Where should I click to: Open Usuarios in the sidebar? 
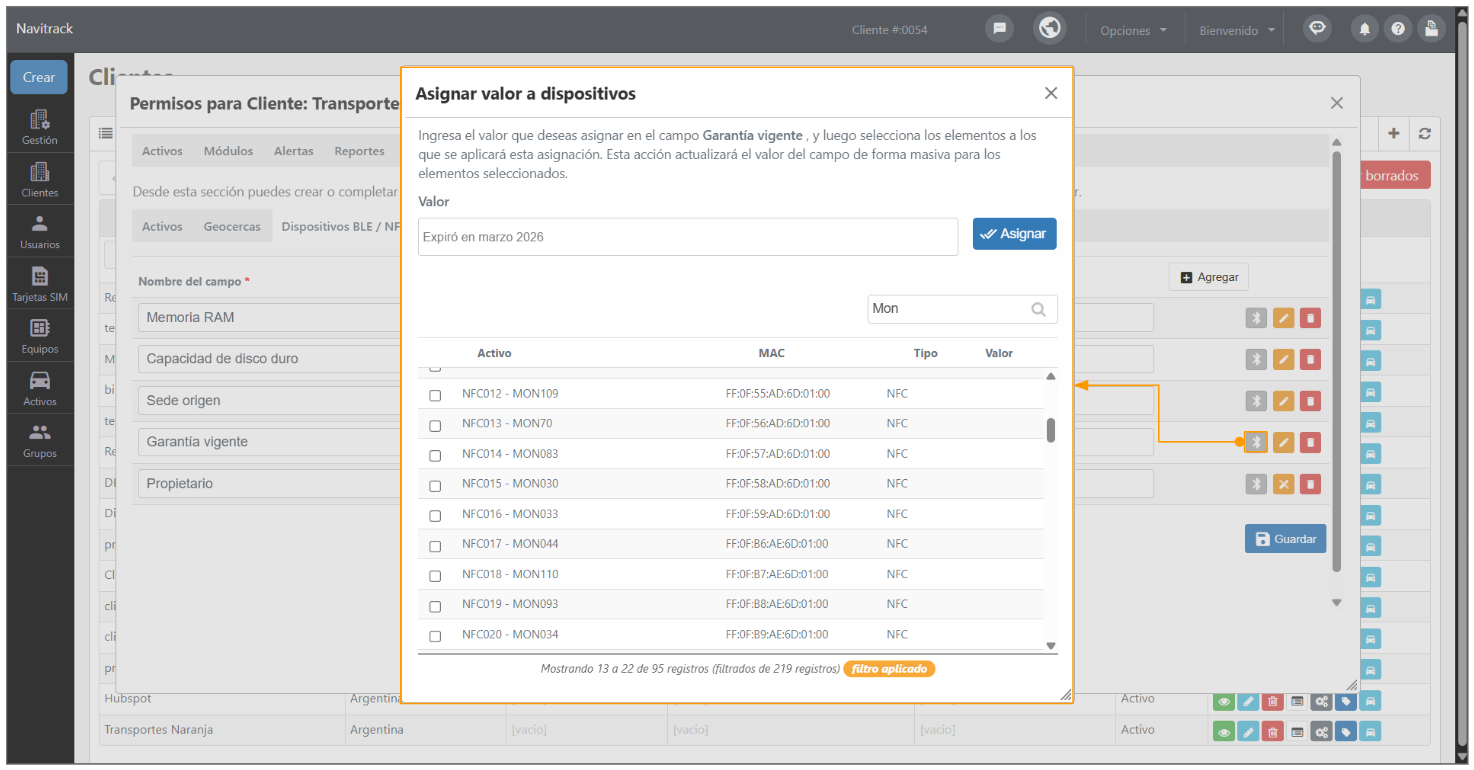(x=40, y=231)
